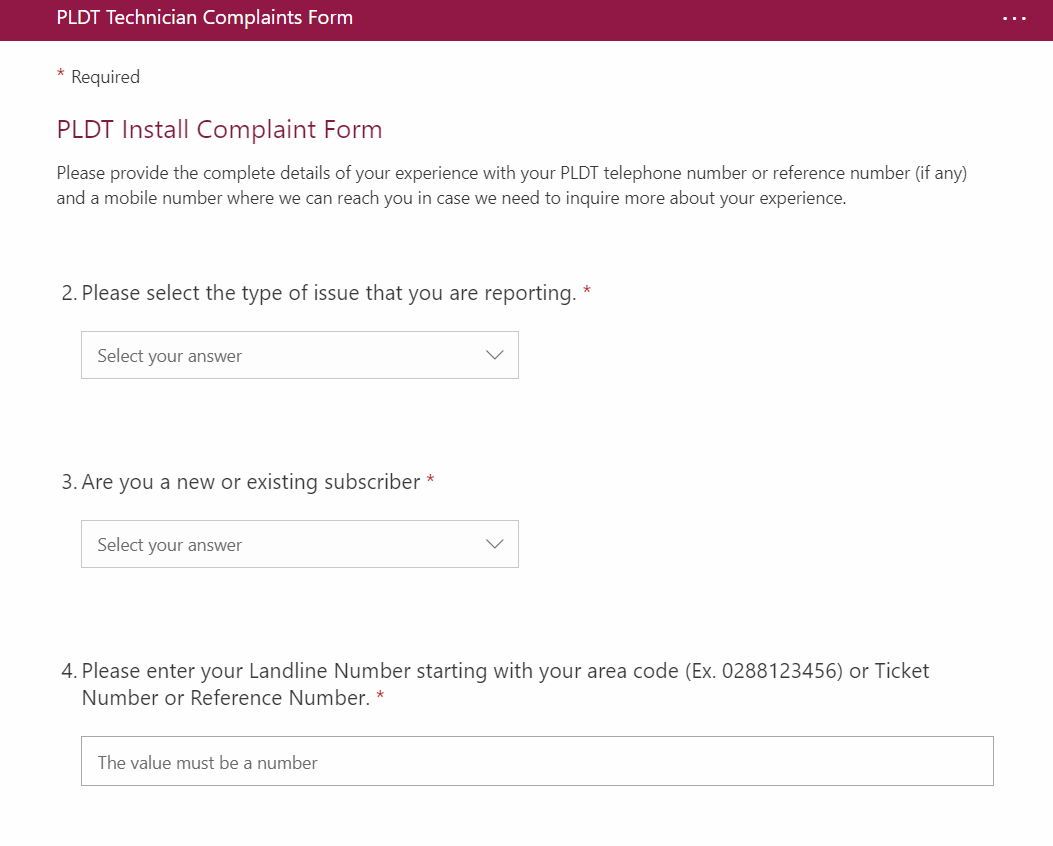Screen dimensions: 1053x846
Task: Click the chevron on the subscriber dropdown
Action: (x=494, y=544)
